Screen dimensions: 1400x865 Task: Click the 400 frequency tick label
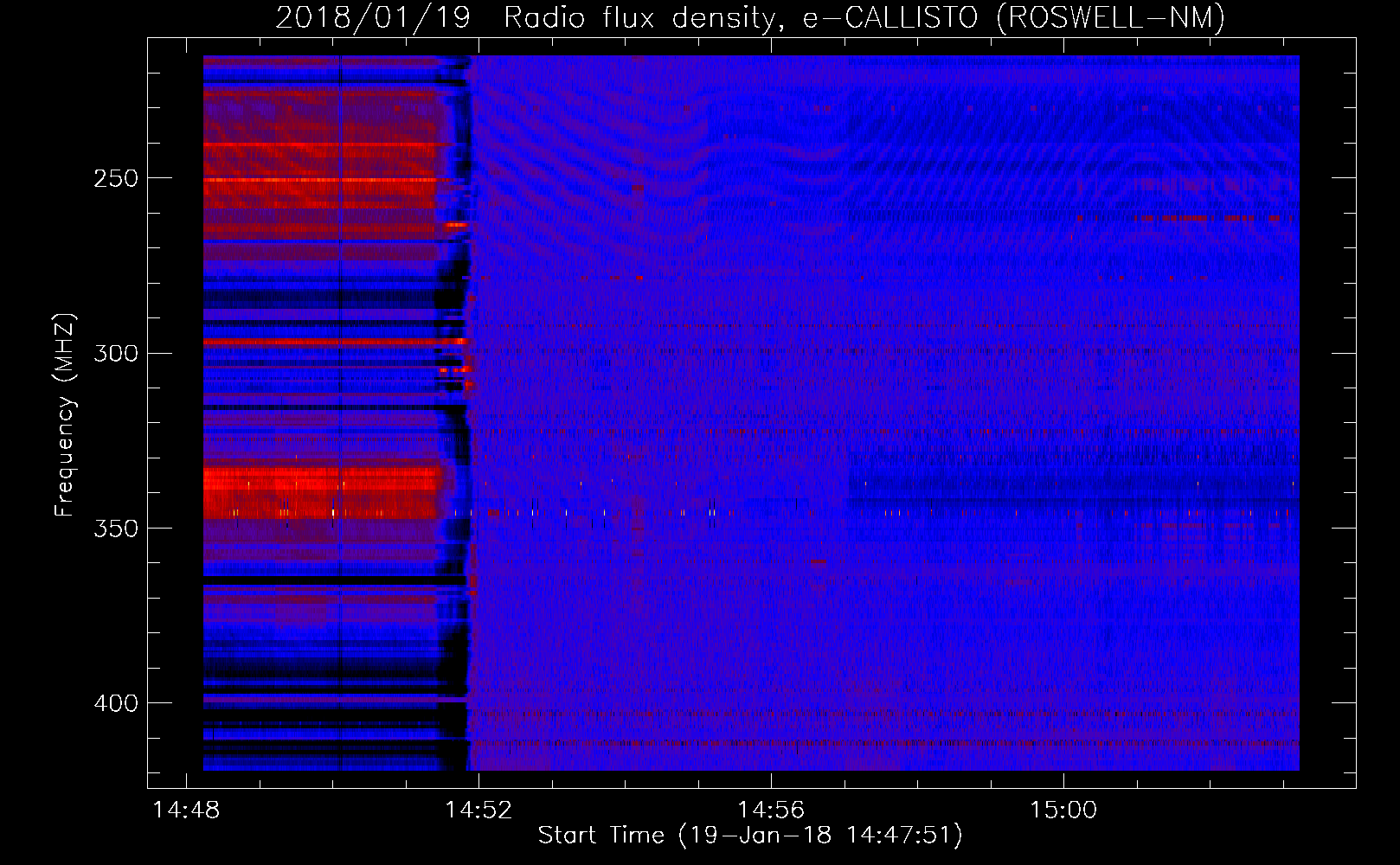click(116, 703)
